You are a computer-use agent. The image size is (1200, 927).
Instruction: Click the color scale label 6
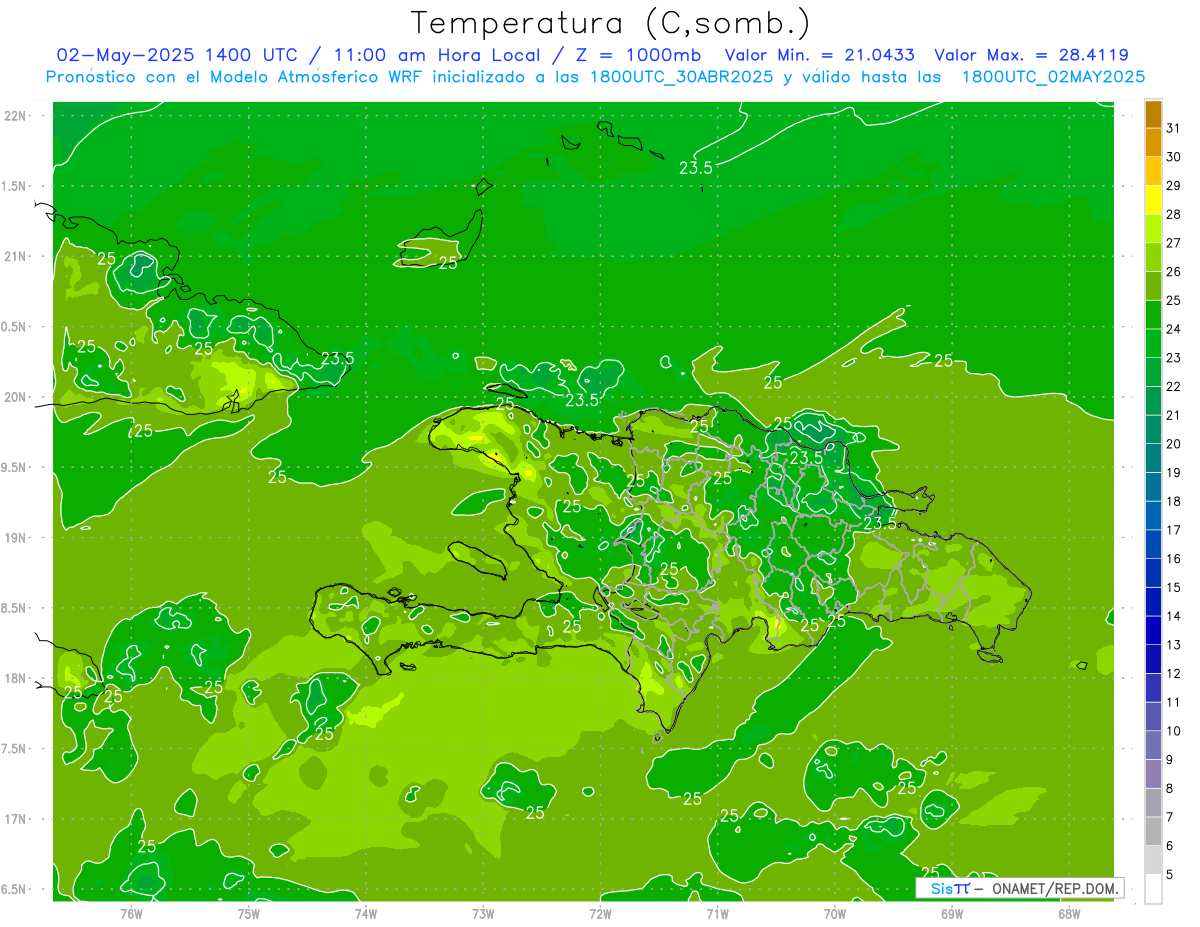click(x=1170, y=846)
